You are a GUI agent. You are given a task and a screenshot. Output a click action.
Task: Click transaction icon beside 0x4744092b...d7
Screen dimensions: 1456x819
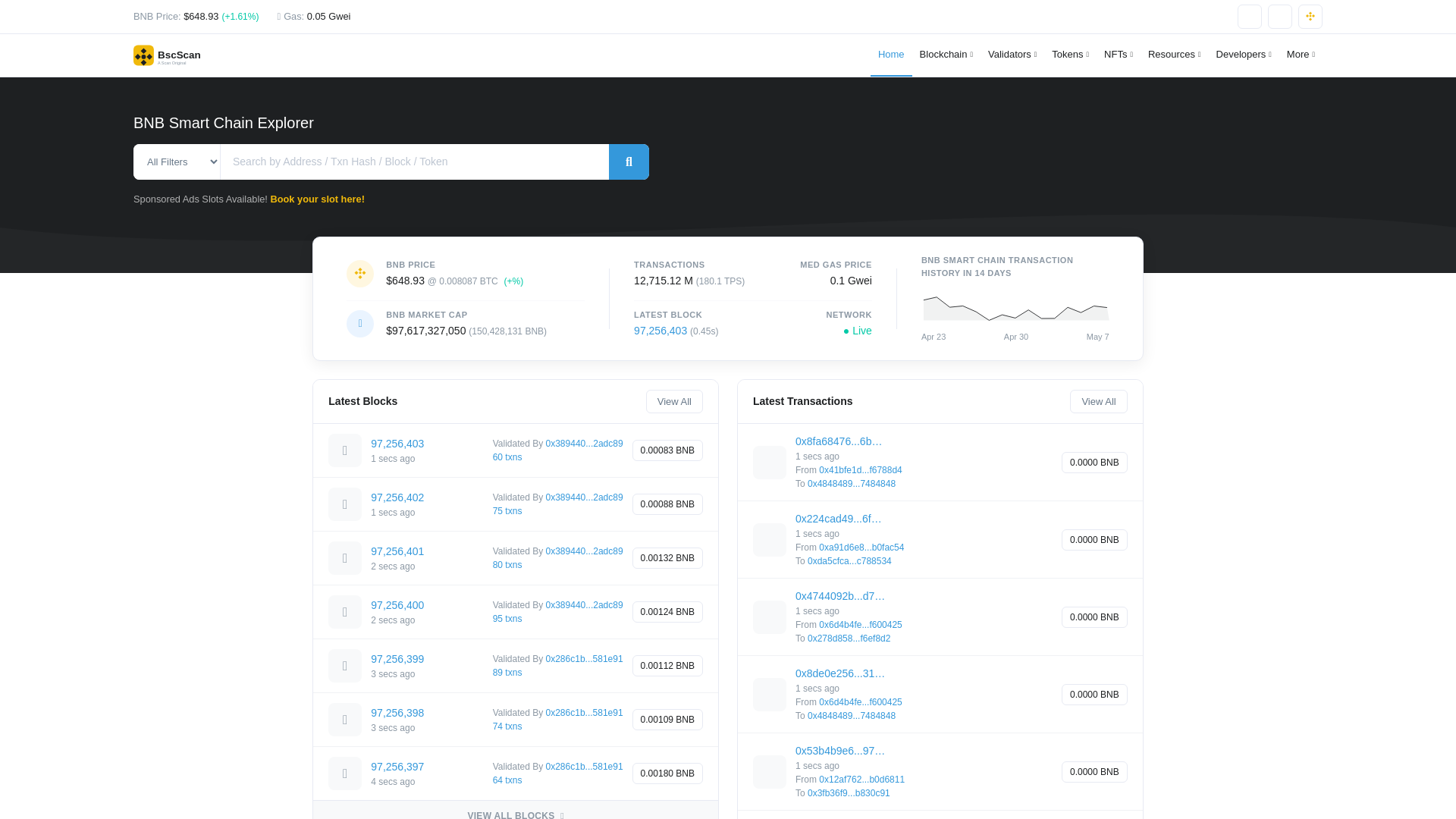770,617
